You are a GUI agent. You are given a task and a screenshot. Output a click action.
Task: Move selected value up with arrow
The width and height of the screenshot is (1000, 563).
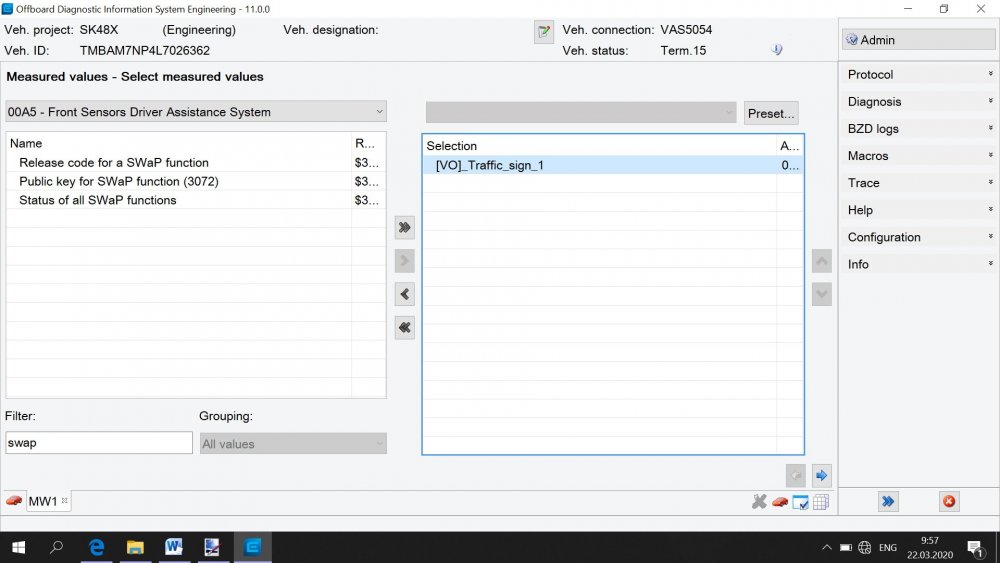821,261
